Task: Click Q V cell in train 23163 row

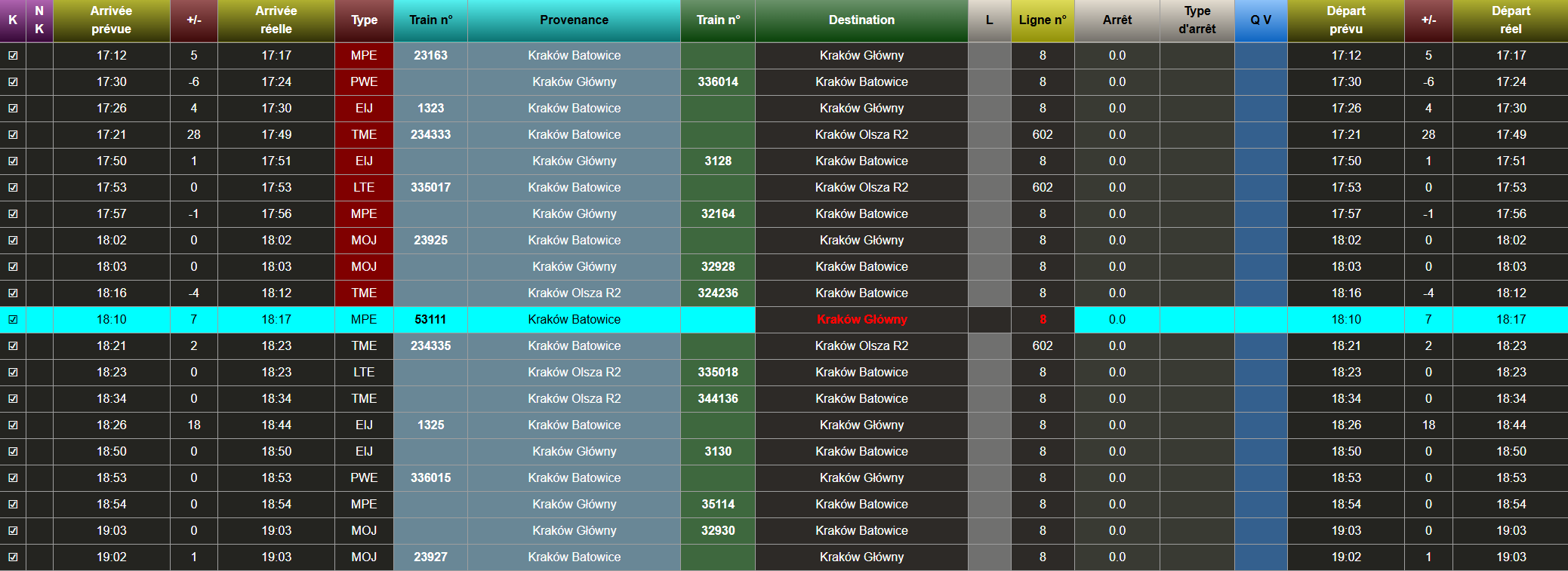Action: click(x=1261, y=55)
